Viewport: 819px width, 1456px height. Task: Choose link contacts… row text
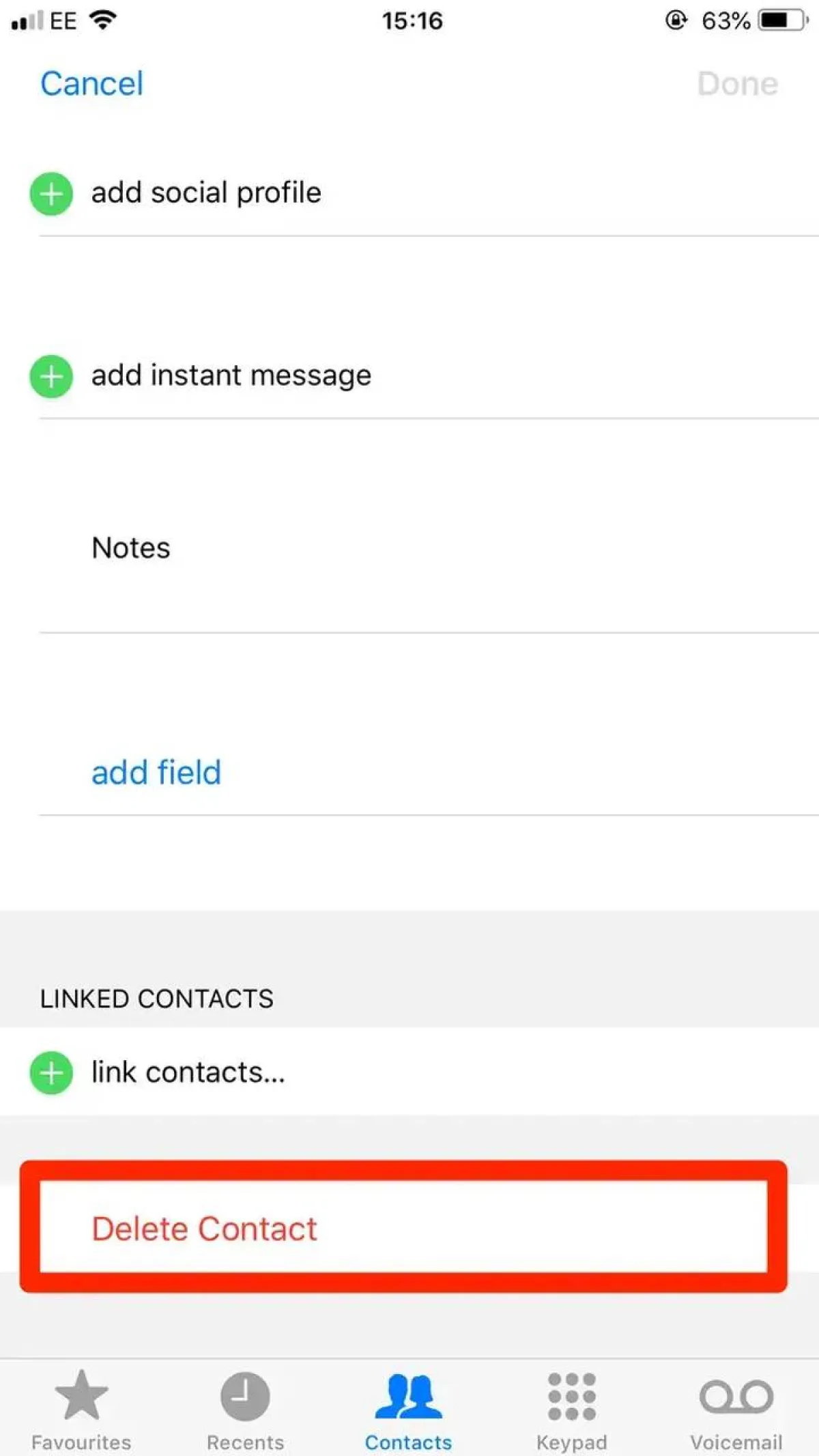[x=188, y=1072]
